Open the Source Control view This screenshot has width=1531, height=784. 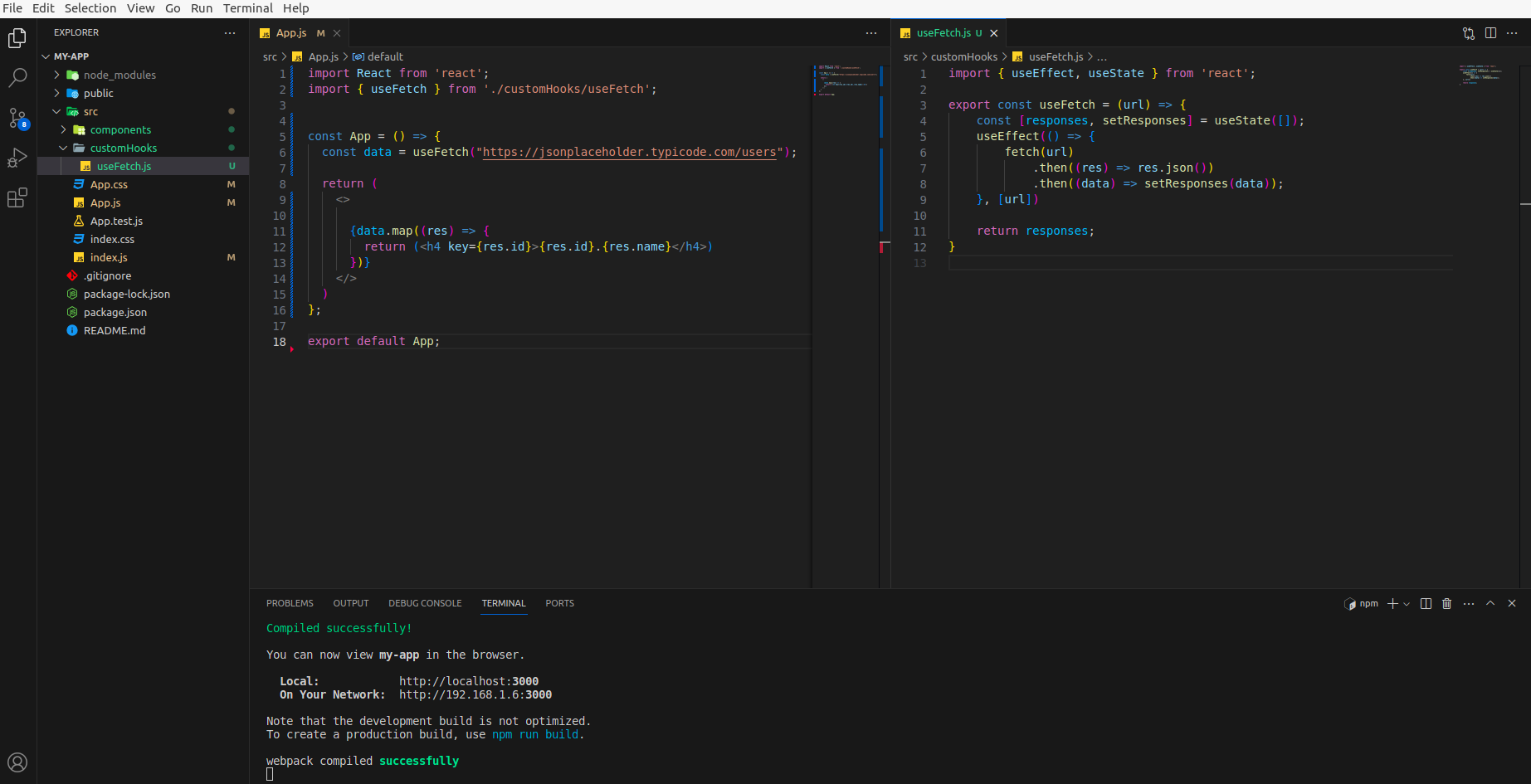pos(17,118)
